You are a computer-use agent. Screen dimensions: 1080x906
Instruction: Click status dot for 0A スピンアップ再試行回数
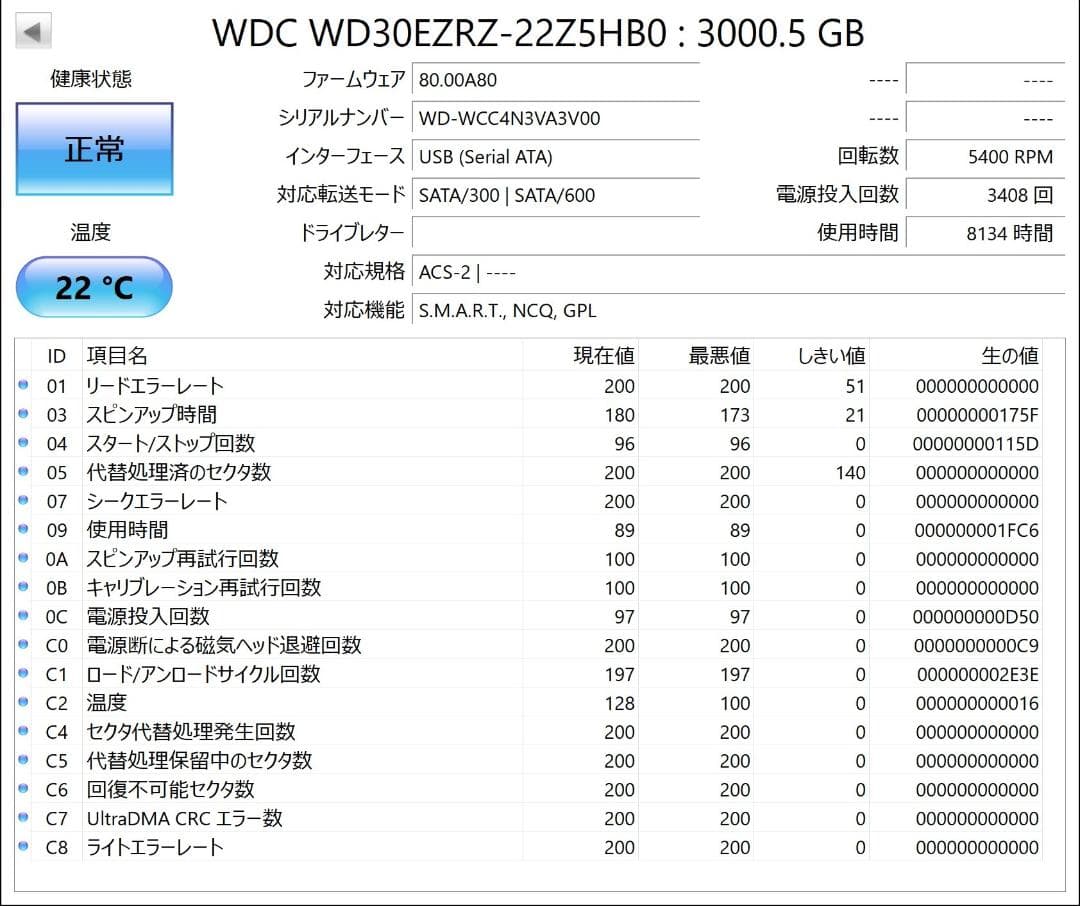point(23,558)
